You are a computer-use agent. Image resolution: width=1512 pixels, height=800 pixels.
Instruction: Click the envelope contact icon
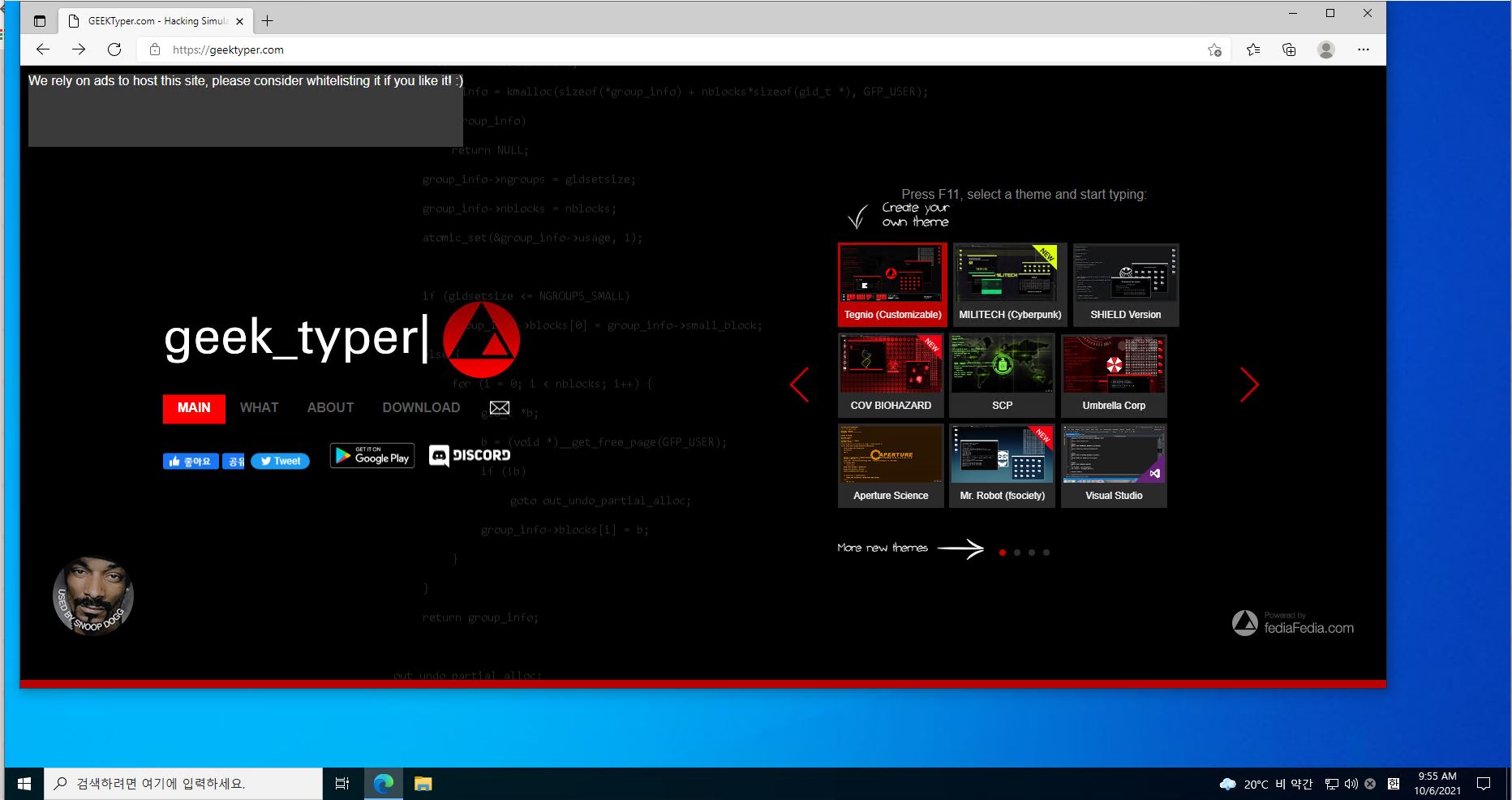pyautogui.click(x=500, y=407)
